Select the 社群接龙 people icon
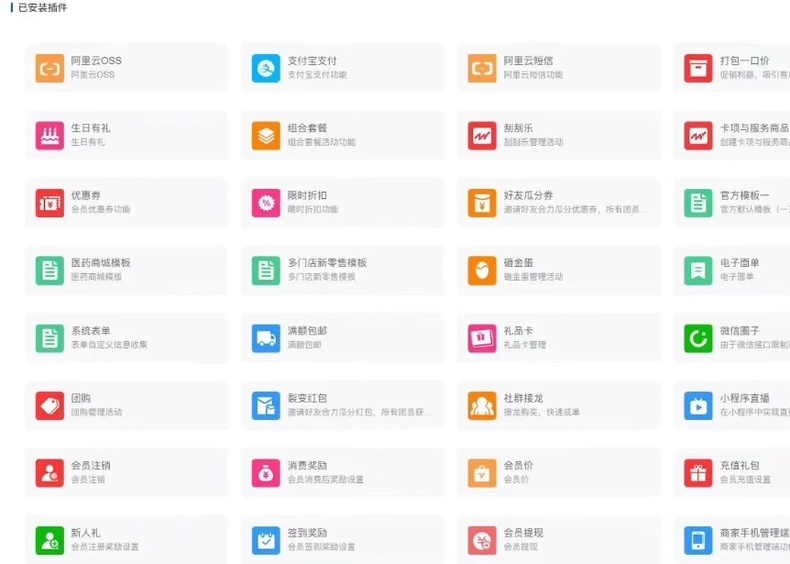 [482, 406]
